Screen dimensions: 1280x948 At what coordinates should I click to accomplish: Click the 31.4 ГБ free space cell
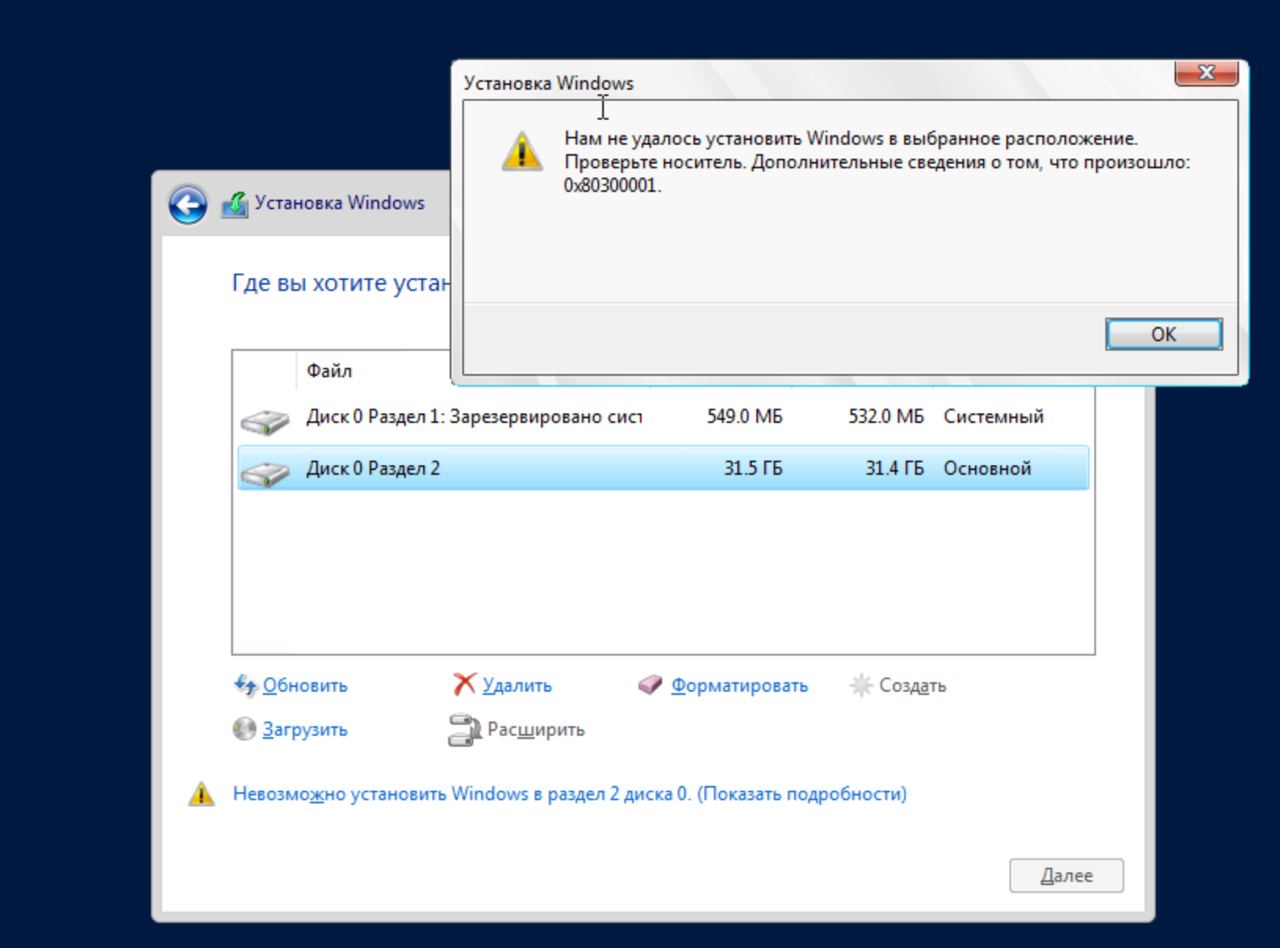point(895,468)
